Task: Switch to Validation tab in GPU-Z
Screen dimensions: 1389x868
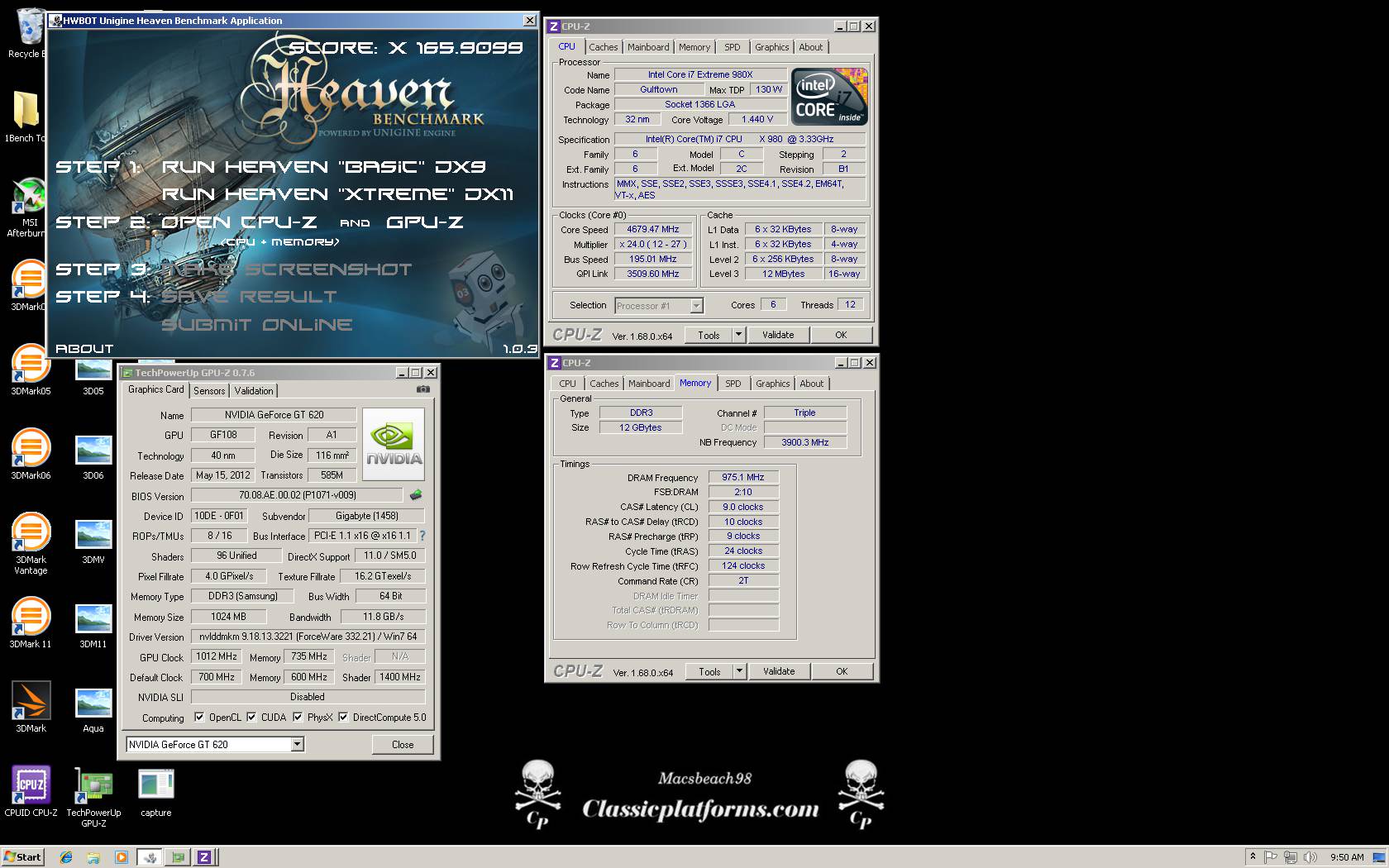Action: [x=253, y=391]
